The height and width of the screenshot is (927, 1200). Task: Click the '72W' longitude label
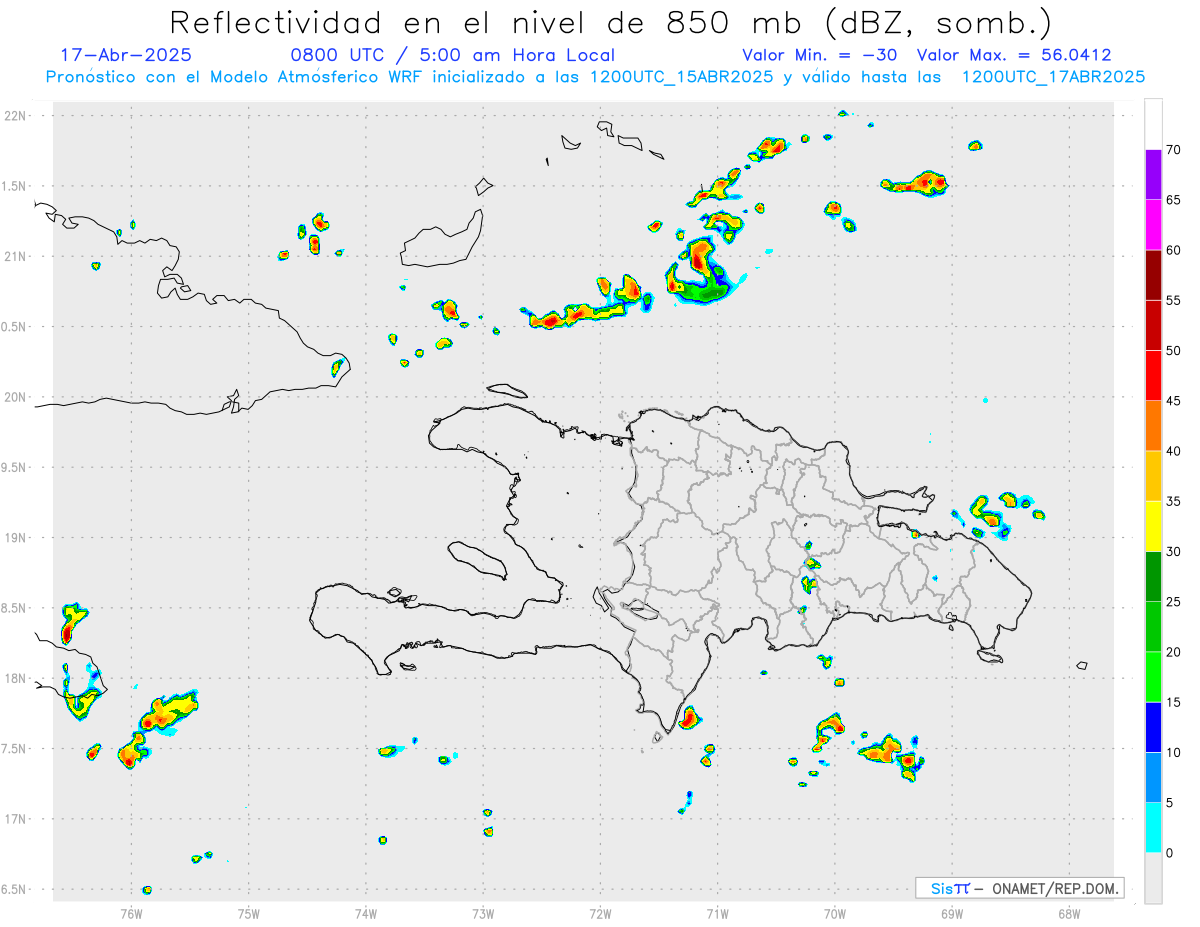pyautogui.click(x=600, y=913)
